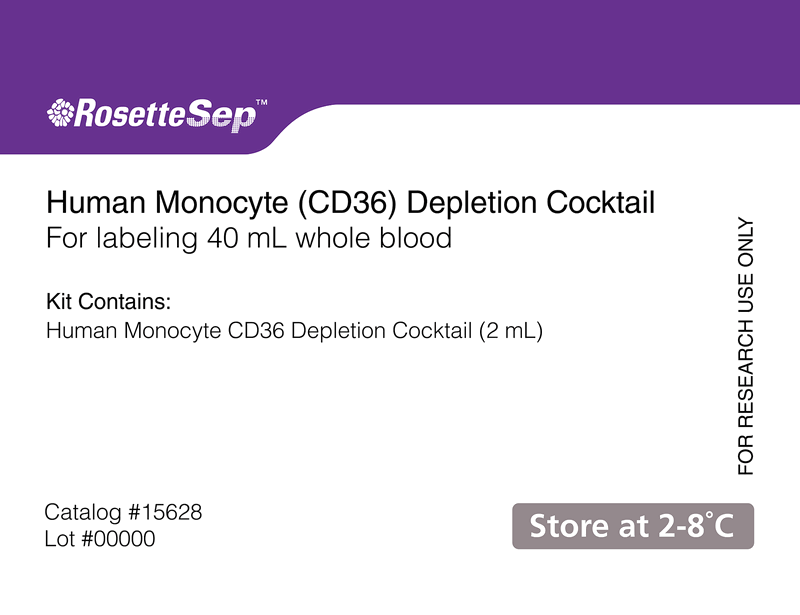This screenshot has width=800, height=615.
Task: Click the Store at 2-8°C badge
Action: [633, 526]
